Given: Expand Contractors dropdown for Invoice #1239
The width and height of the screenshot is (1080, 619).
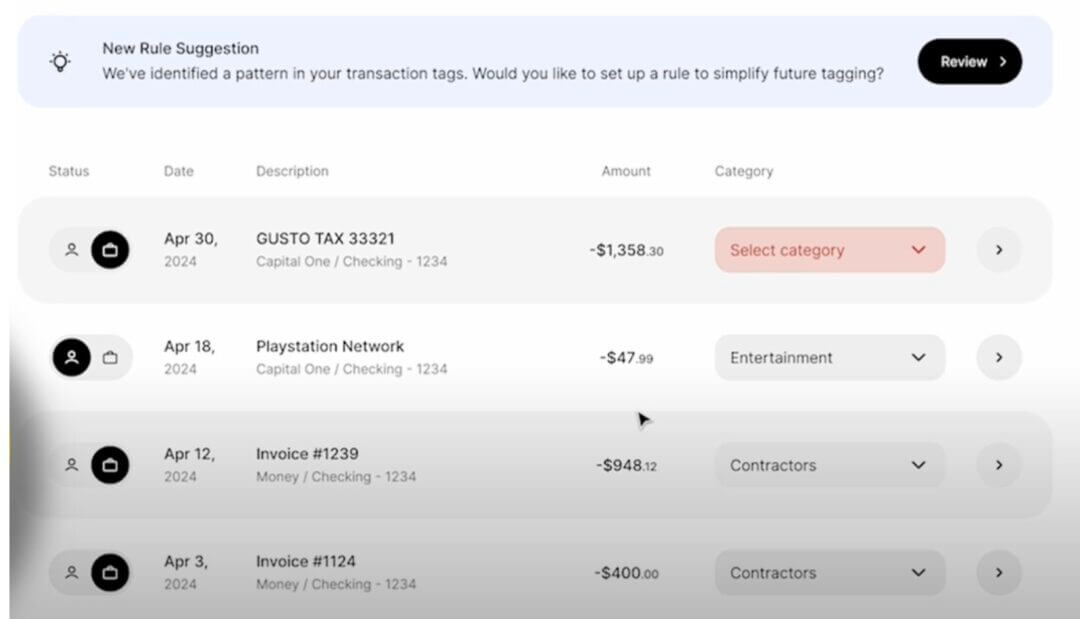Looking at the screenshot, I should coord(829,465).
